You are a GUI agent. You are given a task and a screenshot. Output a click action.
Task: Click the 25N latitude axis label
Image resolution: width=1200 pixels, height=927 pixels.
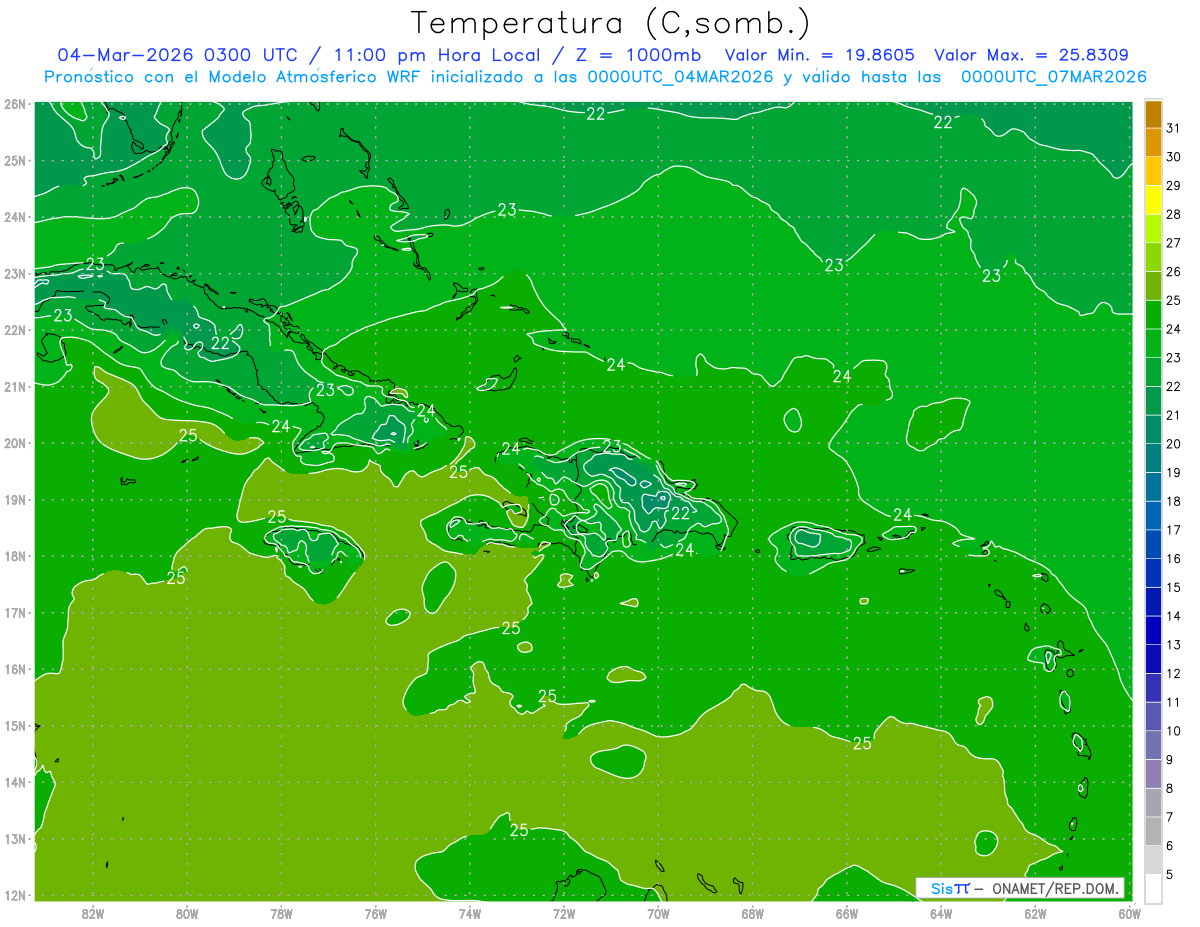14,160
